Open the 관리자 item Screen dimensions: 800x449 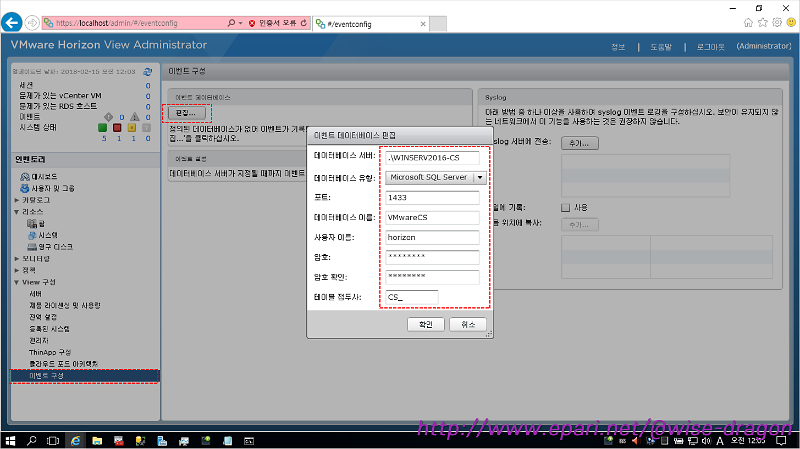pos(39,341)
